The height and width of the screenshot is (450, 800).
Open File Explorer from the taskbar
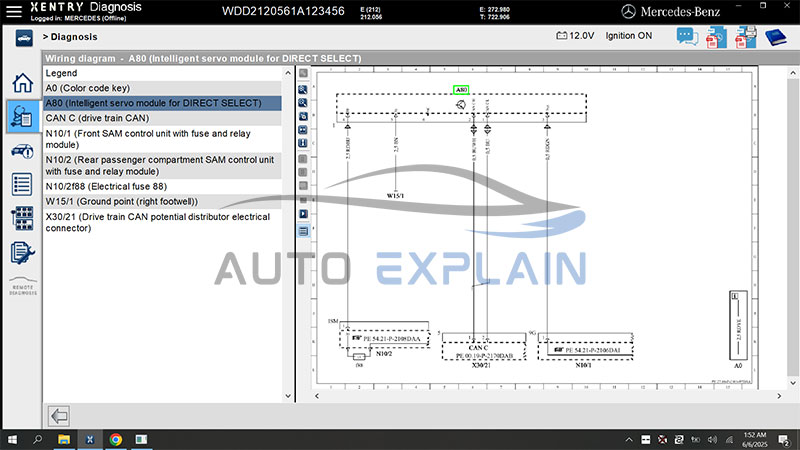coord(64,439)
